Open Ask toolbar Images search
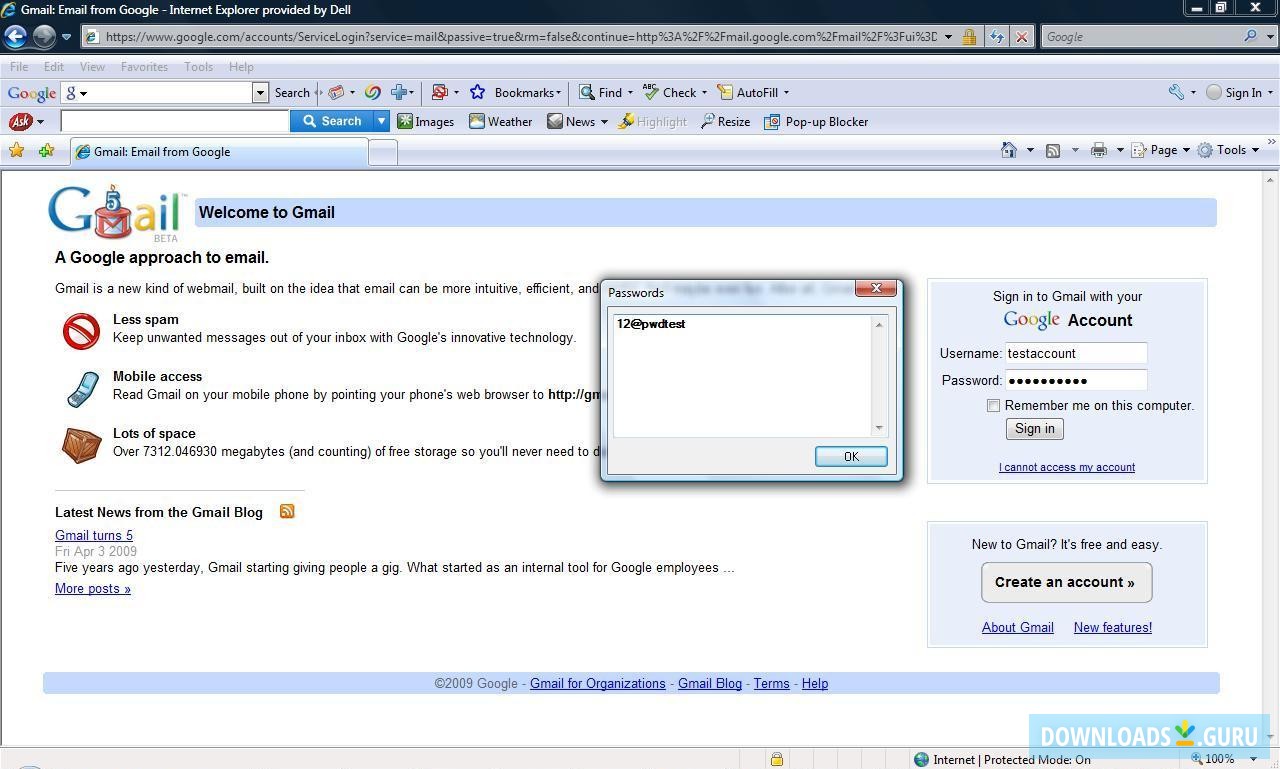The height and width of the screenshot is (769, 1280). click(x=426, y=122)
